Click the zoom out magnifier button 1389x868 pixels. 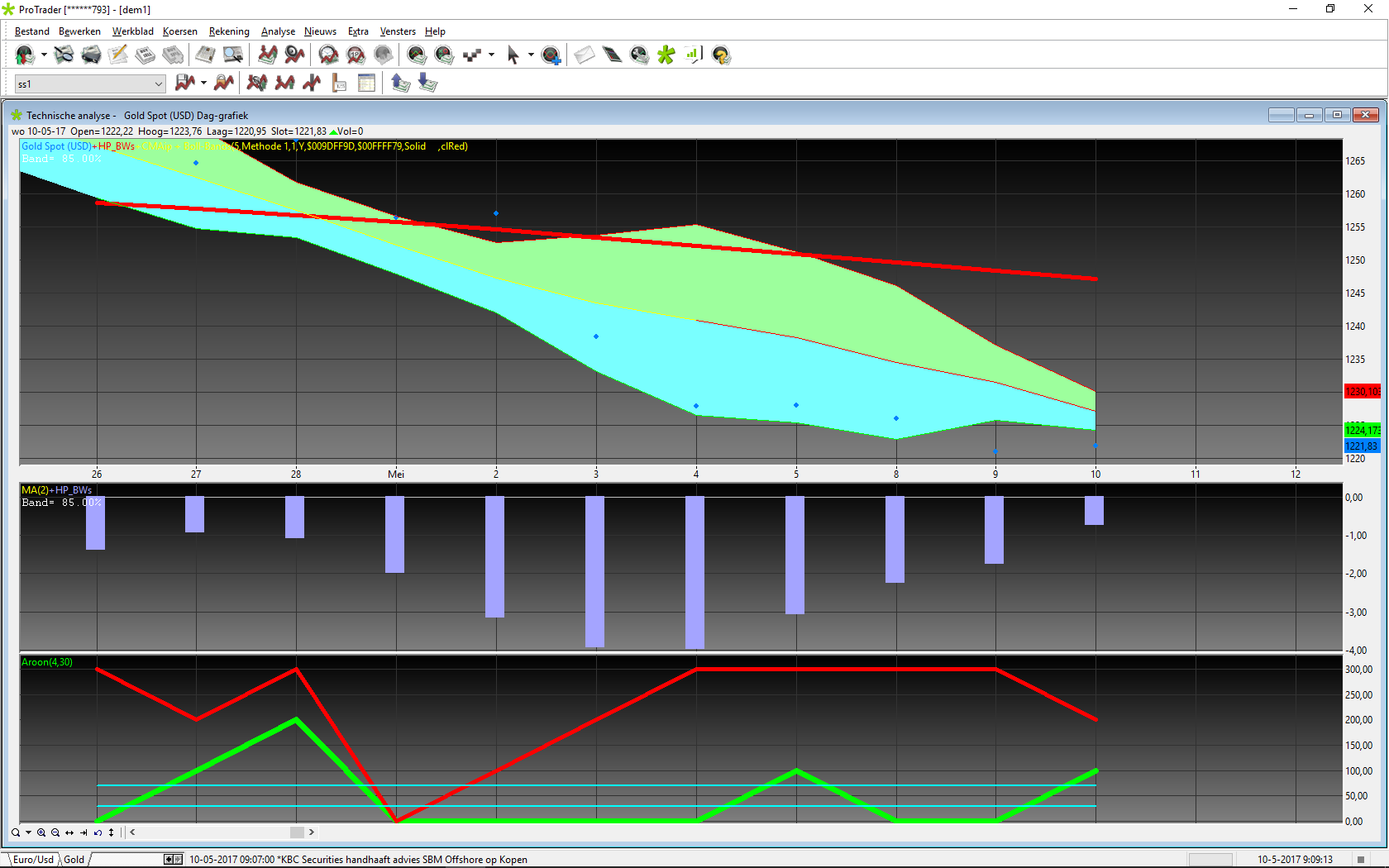coord(55,832)
